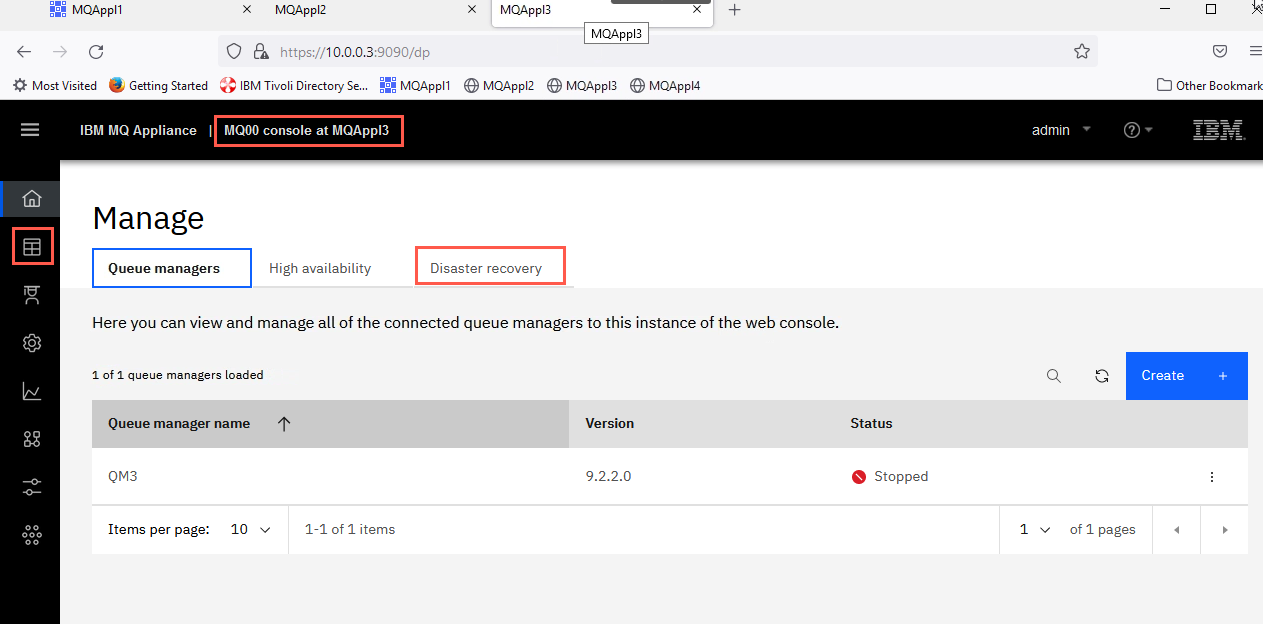Open the MQAppl2 bookmark
The width and height of the screenshot is (1263, 624).
pos(499,86)
